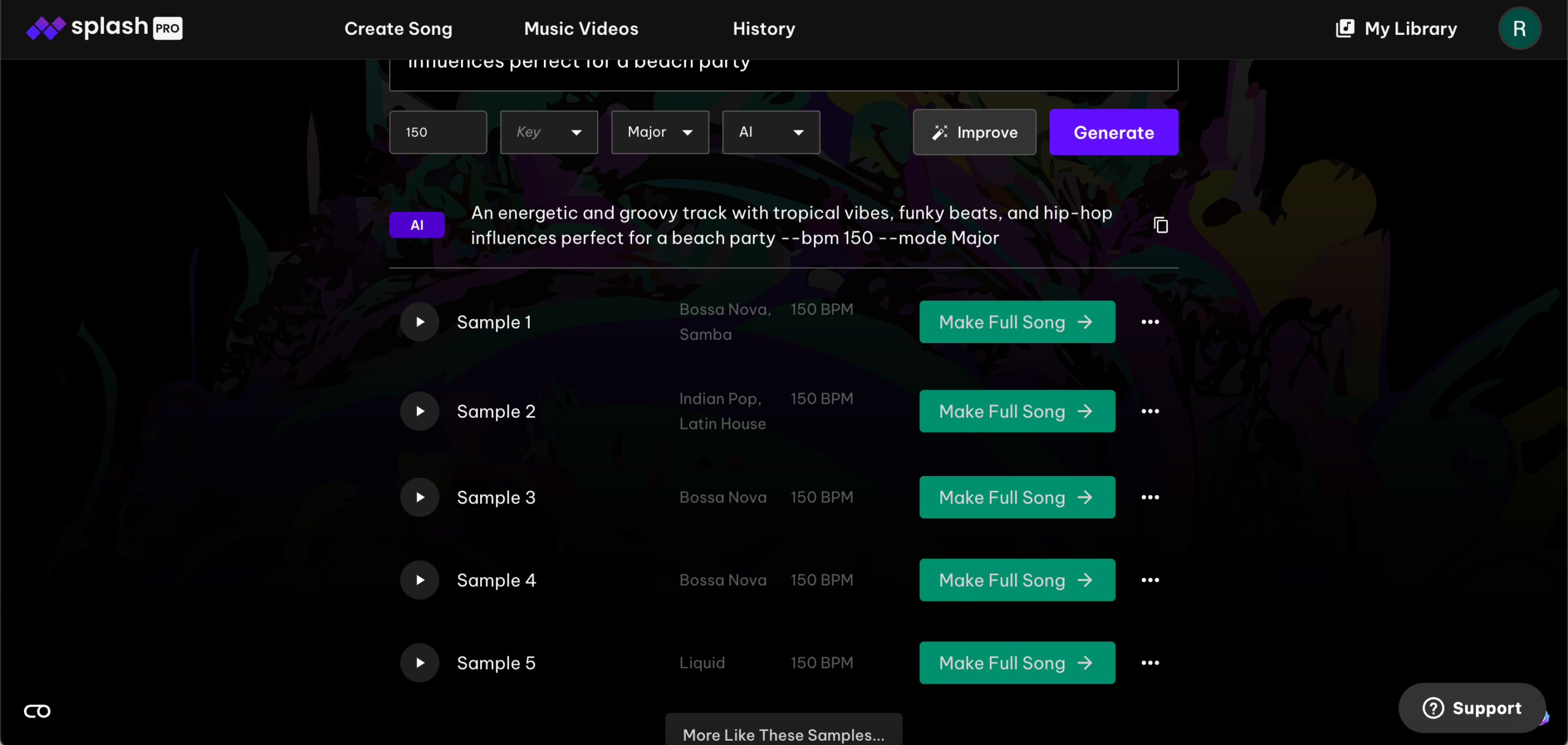Play Sample 5 preview
The image size is (1568, 745).
click(x=420, y=662)
